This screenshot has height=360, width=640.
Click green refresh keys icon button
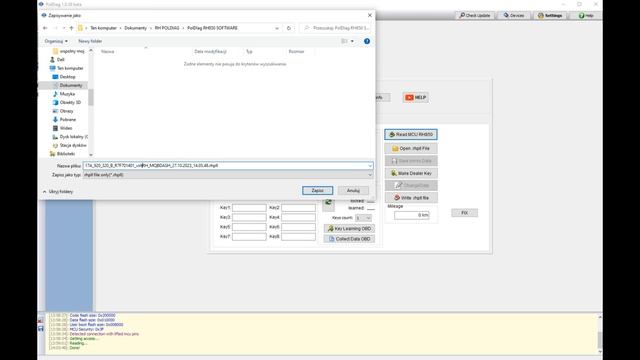click(x=328, y=203)
